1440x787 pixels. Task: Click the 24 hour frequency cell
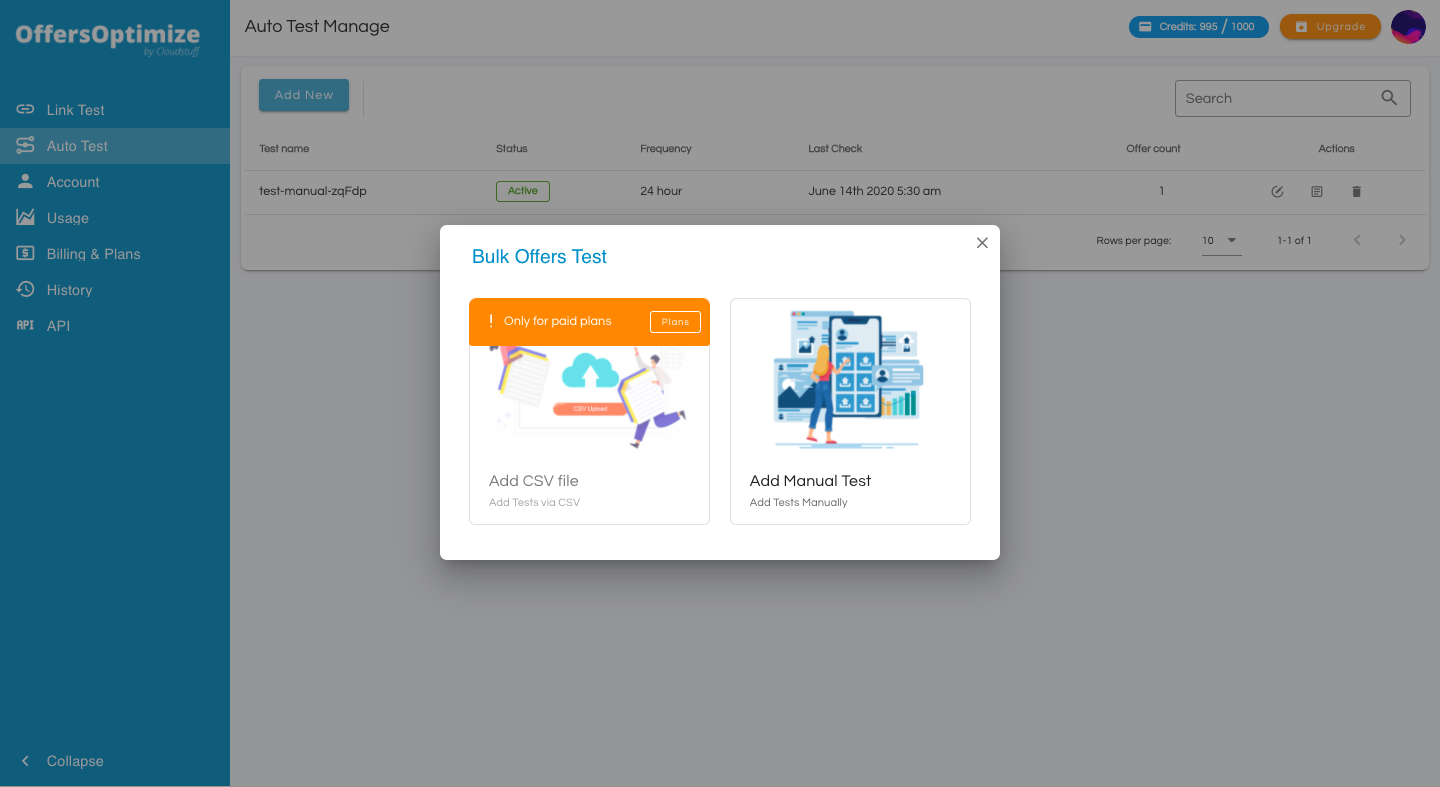[x=661, y=191]
